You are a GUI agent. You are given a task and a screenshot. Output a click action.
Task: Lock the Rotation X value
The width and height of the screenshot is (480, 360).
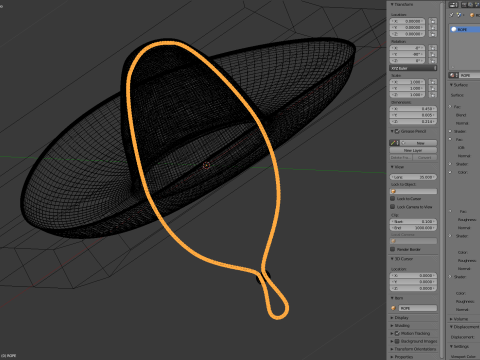click(433, 48)
